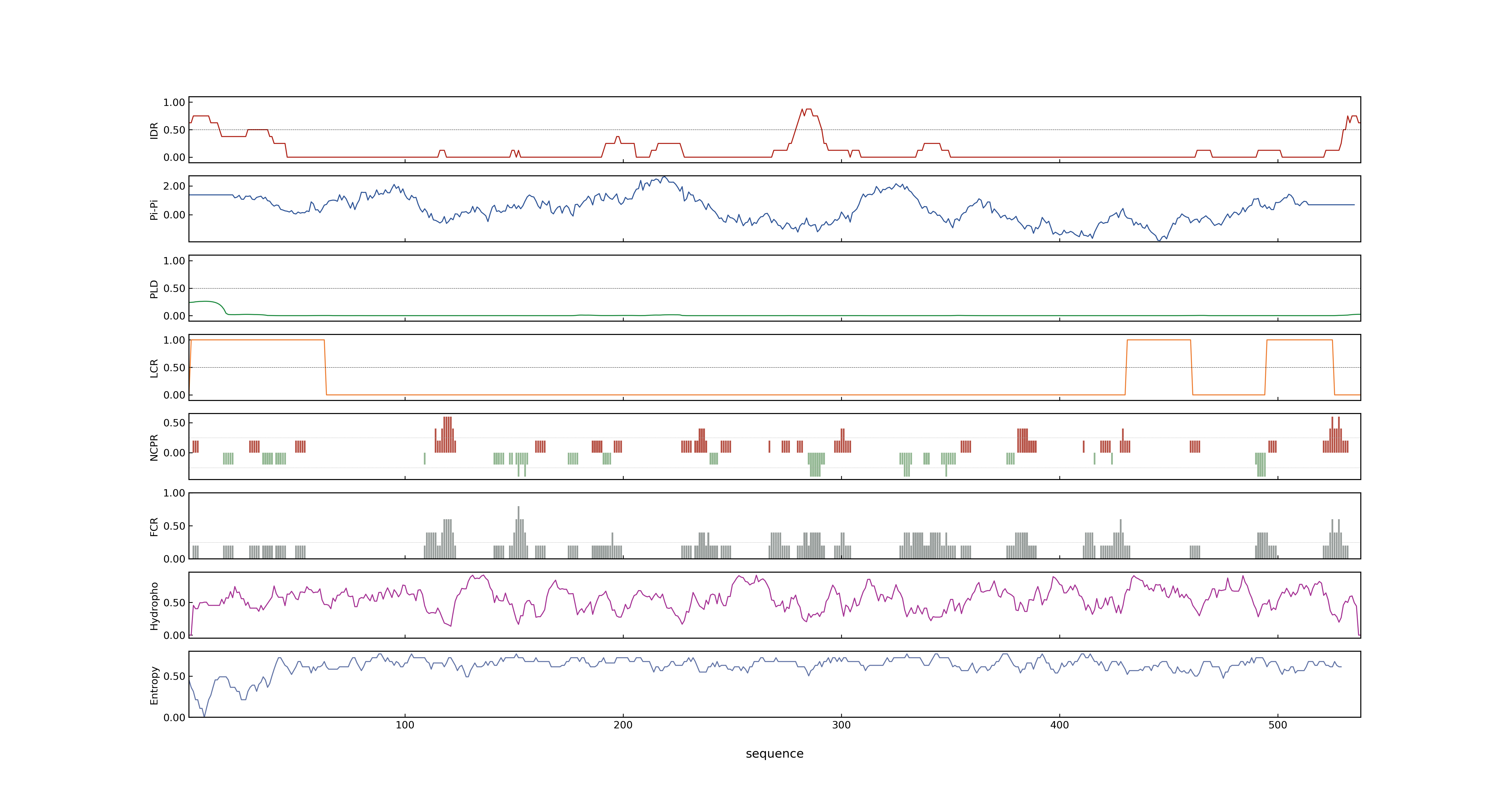Click the 1.00 tick on FCR axis

coord(174,493)
